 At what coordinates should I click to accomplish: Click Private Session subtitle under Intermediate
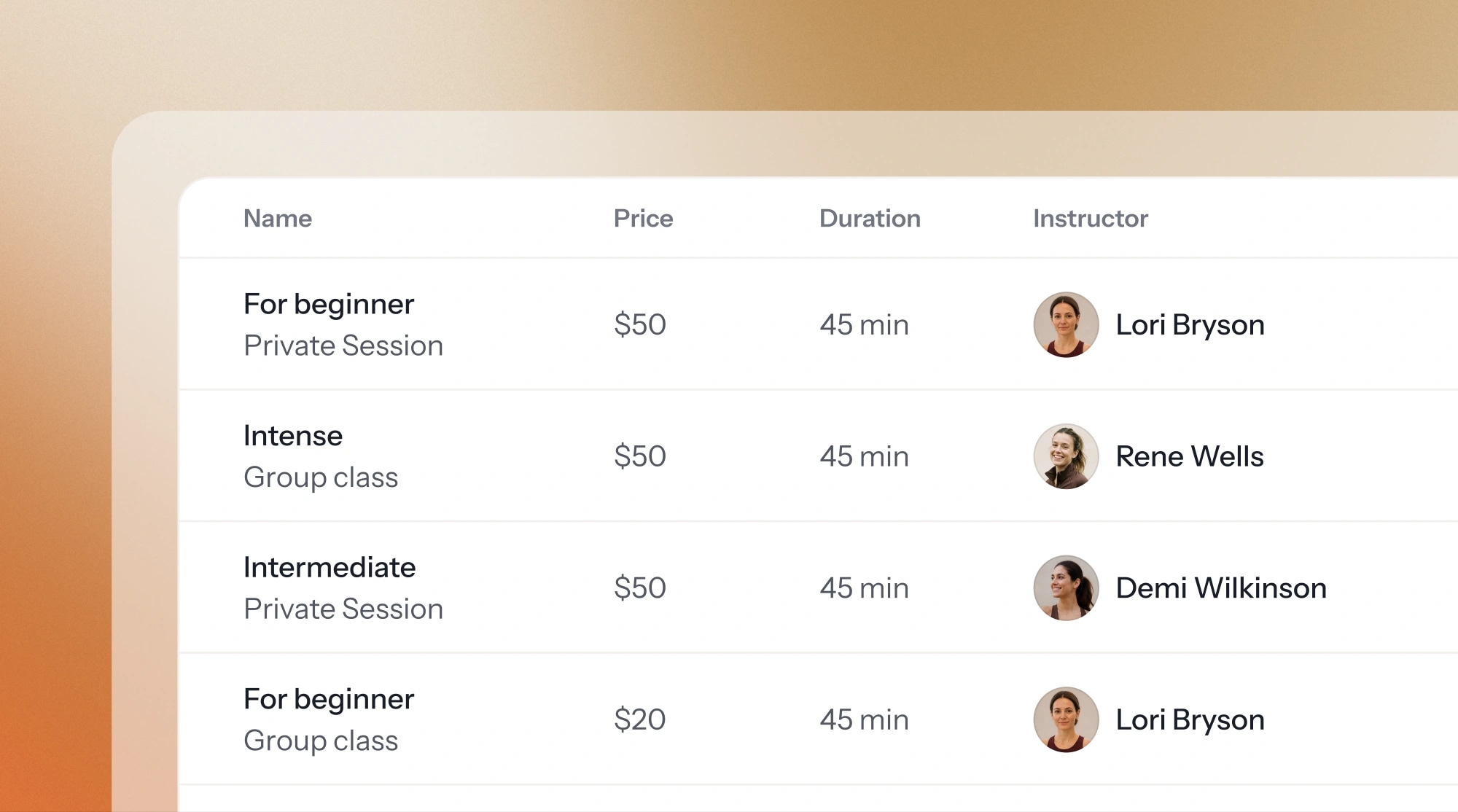pyautogui.click(x=343, y=609)
